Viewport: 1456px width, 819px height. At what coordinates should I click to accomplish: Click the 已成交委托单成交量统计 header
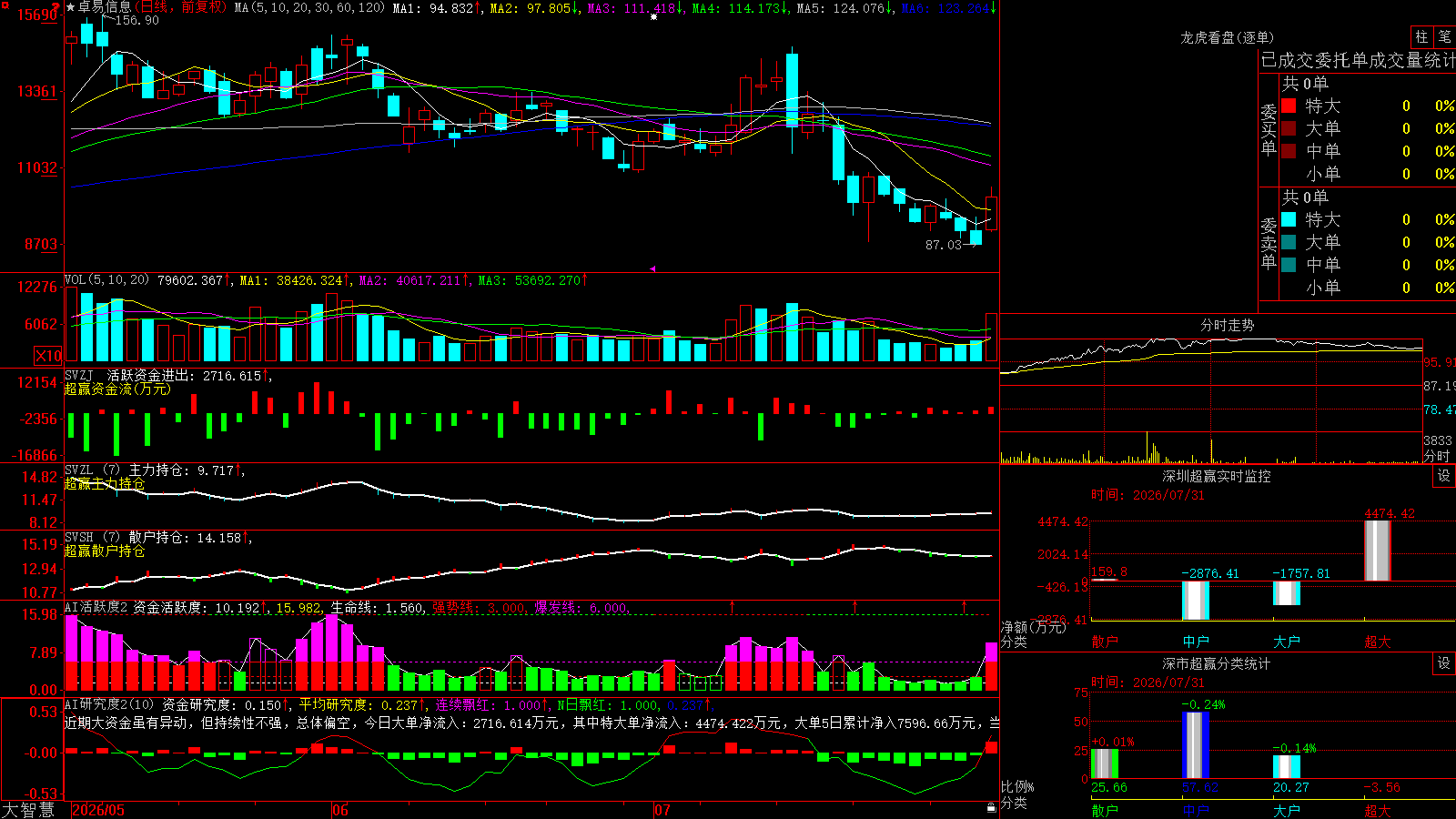[x=1358, y=60]
